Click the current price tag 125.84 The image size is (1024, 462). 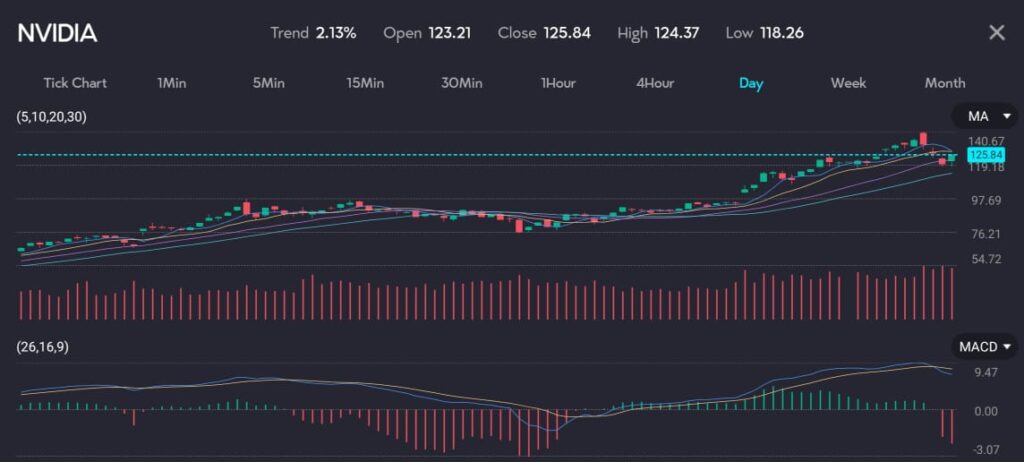[x=986, y=155]
